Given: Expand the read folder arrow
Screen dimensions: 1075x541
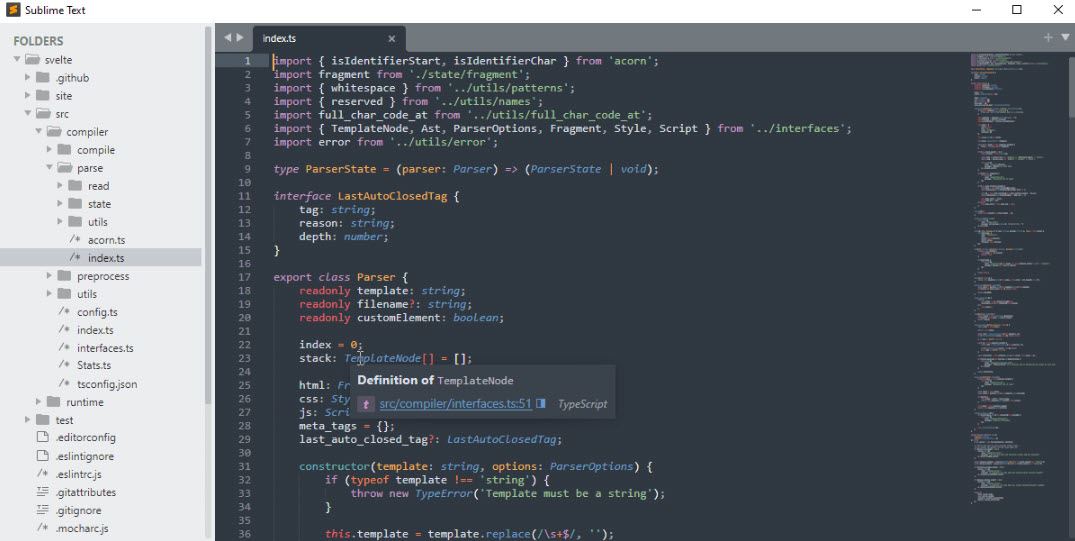Looking at the screenshot, I should pyautogui.click(x=60, y=186).
